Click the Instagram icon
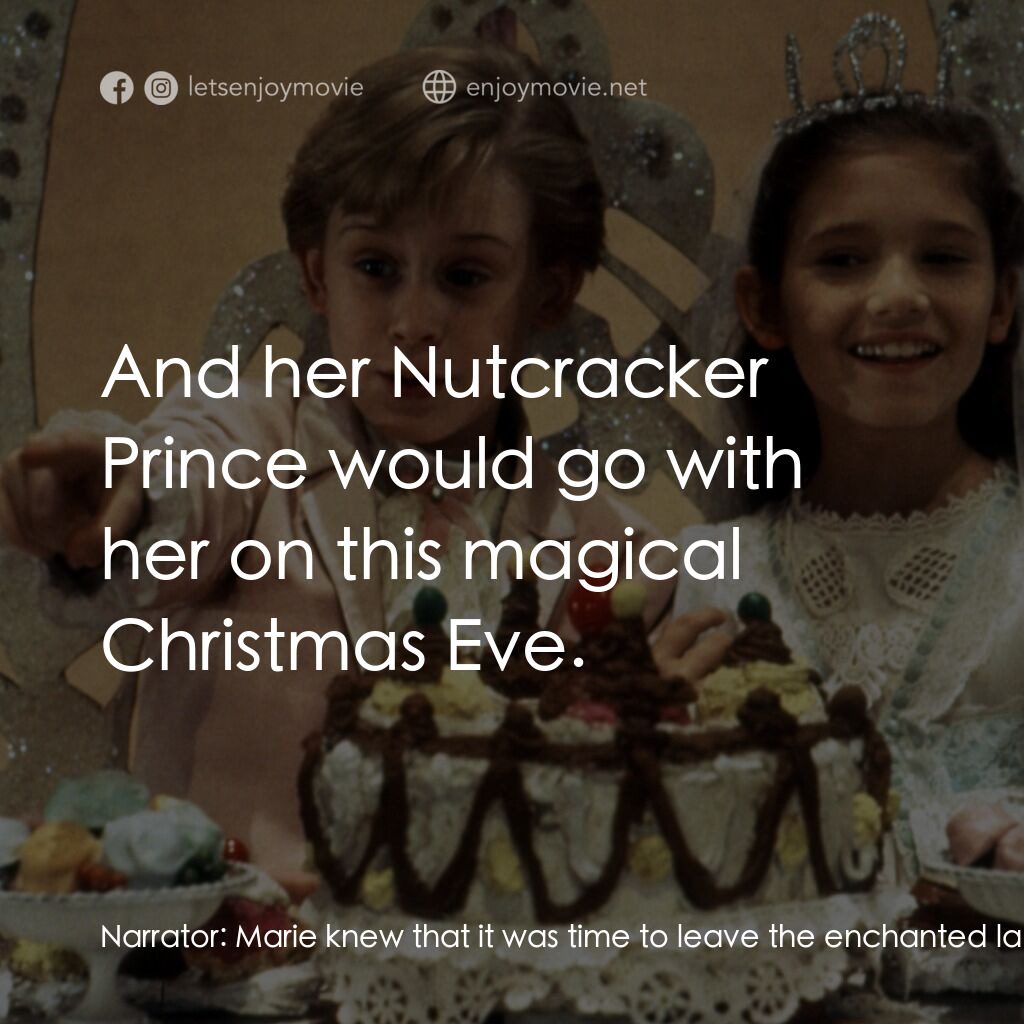The height and width of the screenshot is (1024, 1024). coord(160,88)
